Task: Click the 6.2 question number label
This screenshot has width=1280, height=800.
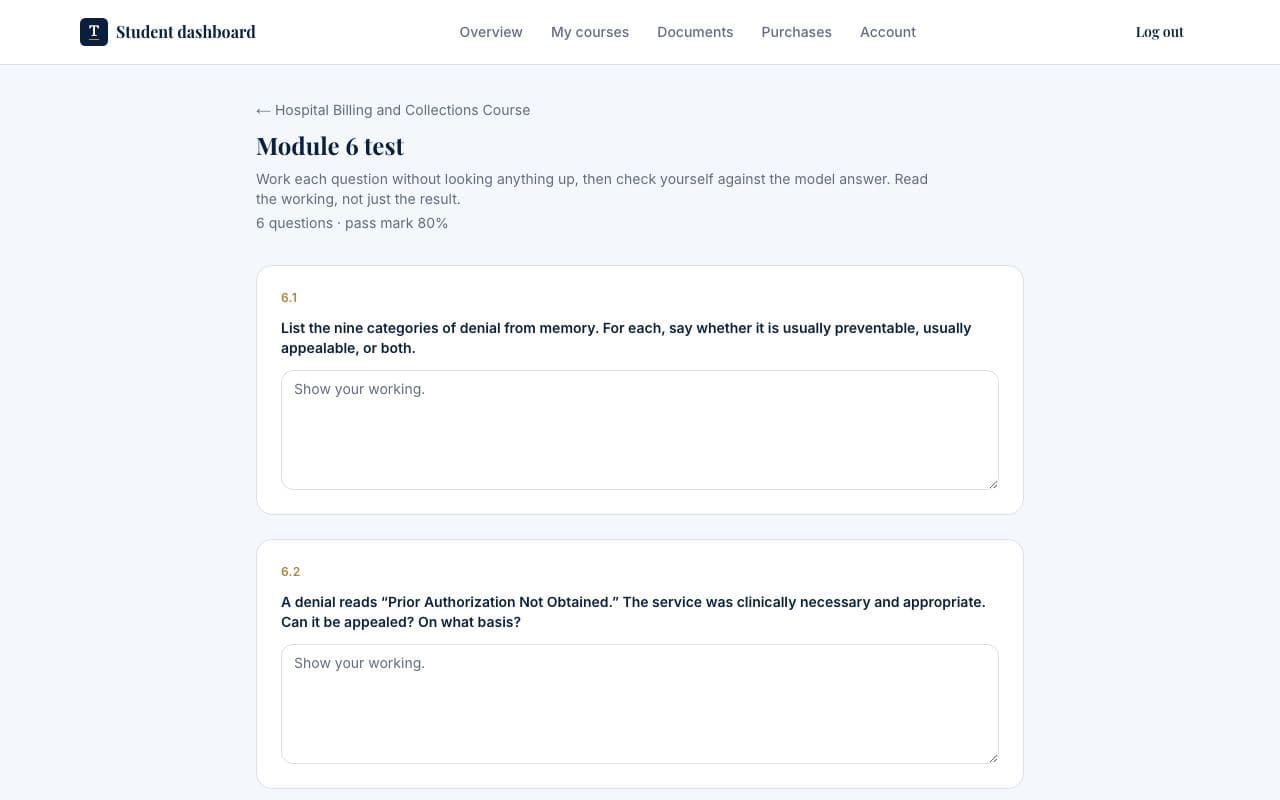Action: [291, 572]
